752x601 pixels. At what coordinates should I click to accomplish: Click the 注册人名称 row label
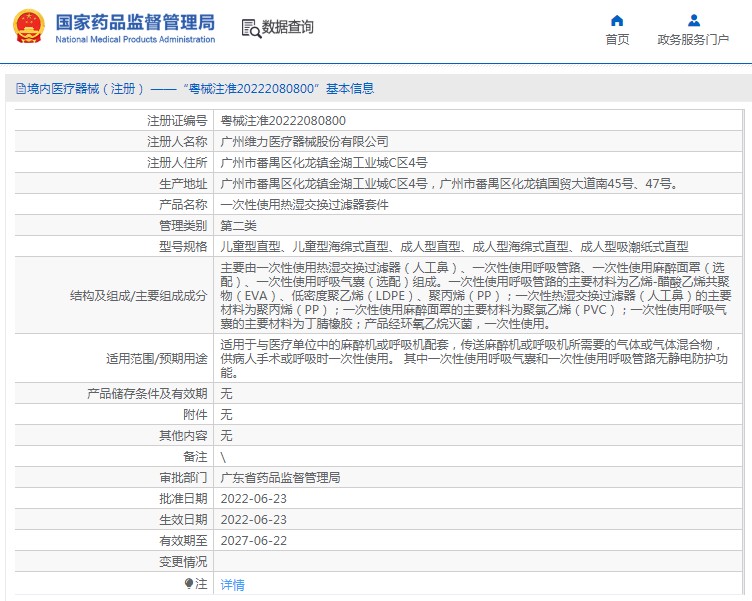point(177,142)
